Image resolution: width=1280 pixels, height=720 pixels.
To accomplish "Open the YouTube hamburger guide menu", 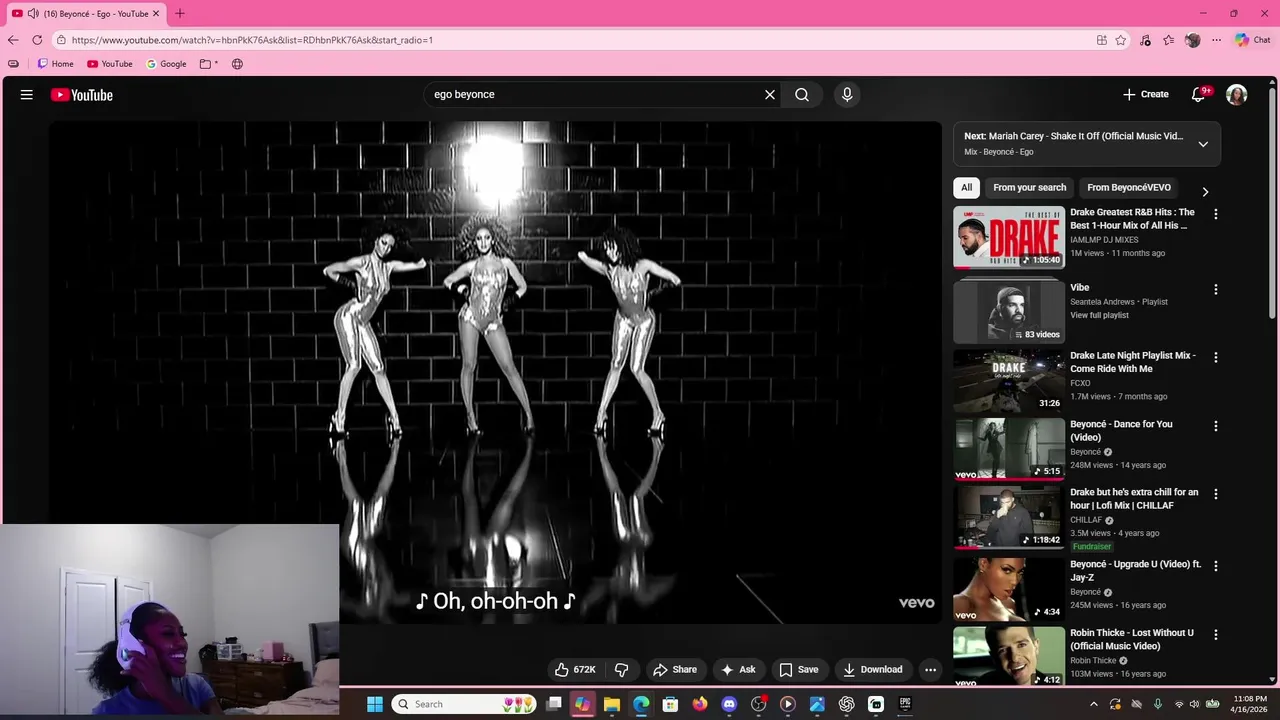I will pyautogui.click(x=27, y=95).
